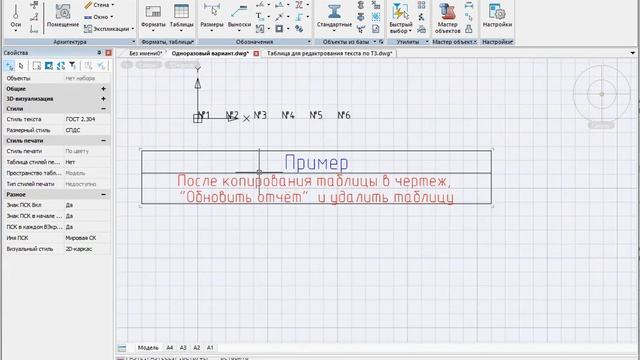Click Таблица стилей печати value Нет
The width and height of the screenshot is (640, 360).
[x=87, y=162]
